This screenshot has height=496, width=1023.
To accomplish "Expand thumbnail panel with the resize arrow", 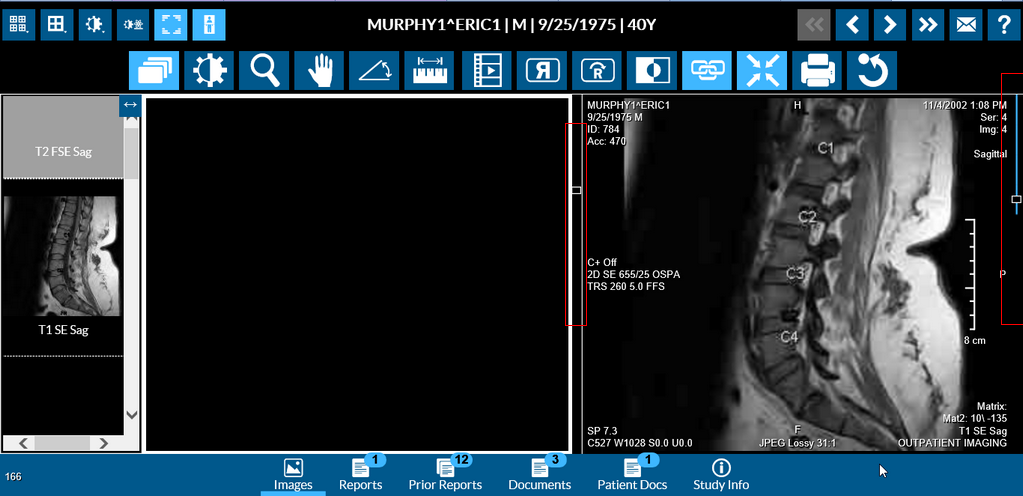I will (129, 105).
